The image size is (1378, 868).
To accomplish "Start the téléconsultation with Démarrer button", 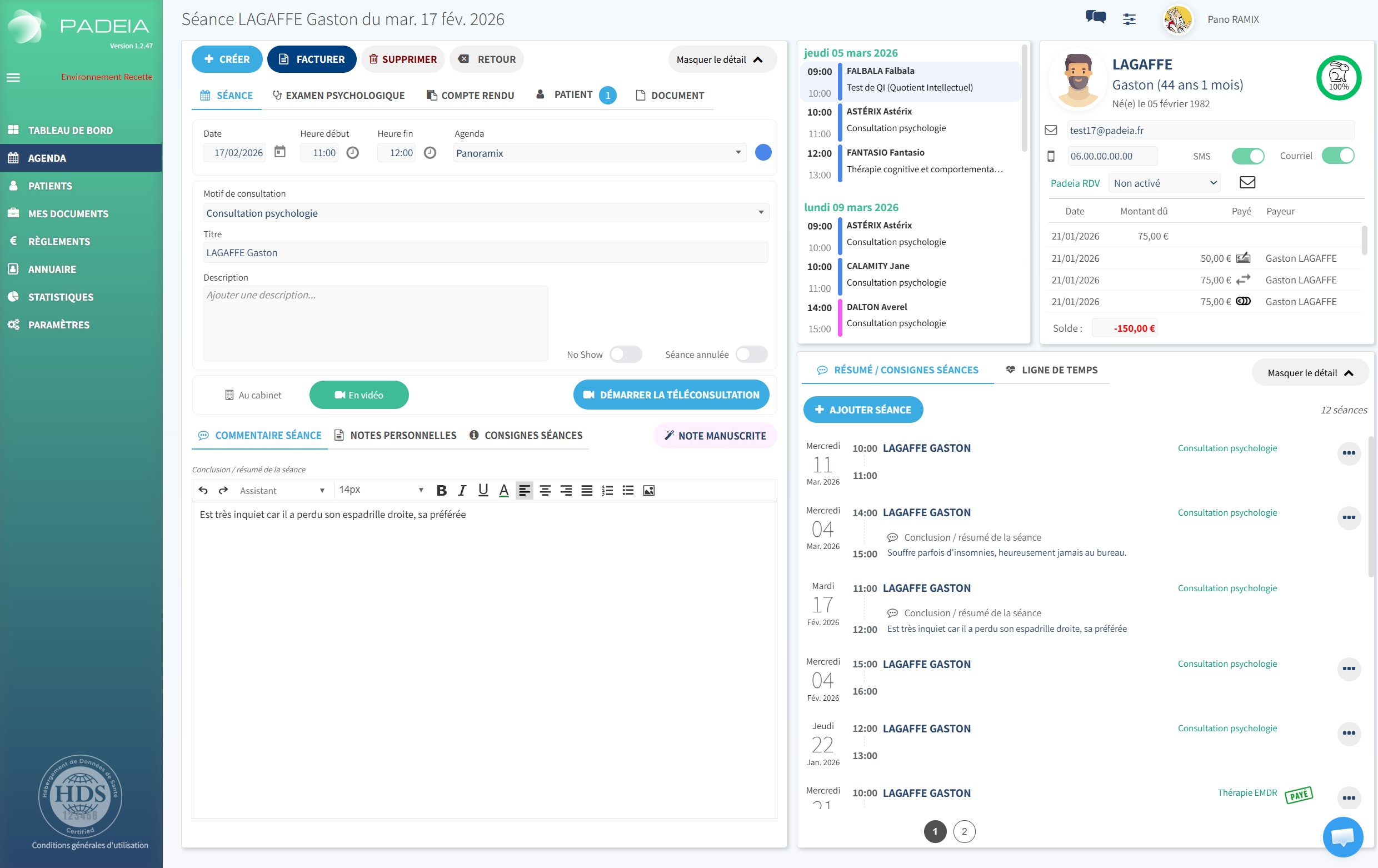I will 671,395.
